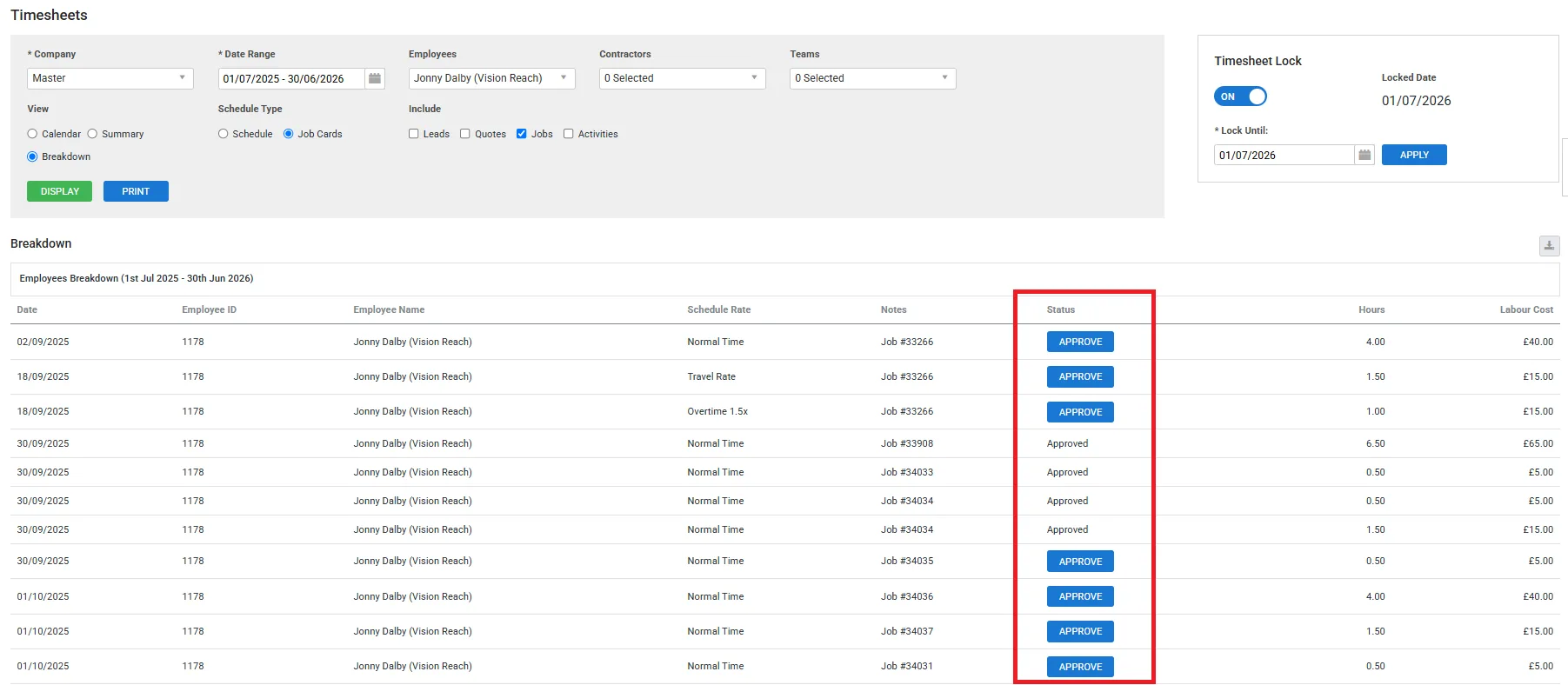Download the Breakdown export icon
This screenshot has width=1568, height=685.
tap(1549, 246)
